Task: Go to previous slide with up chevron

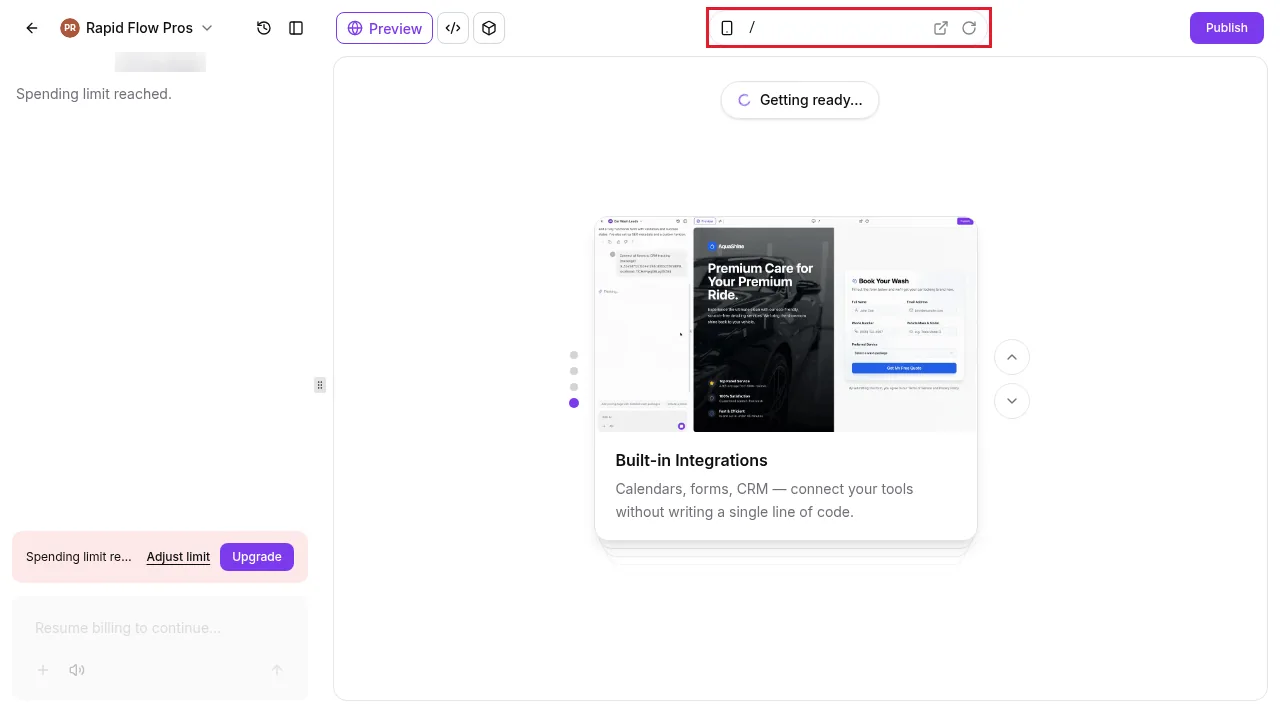Action: coord(1012,357)
